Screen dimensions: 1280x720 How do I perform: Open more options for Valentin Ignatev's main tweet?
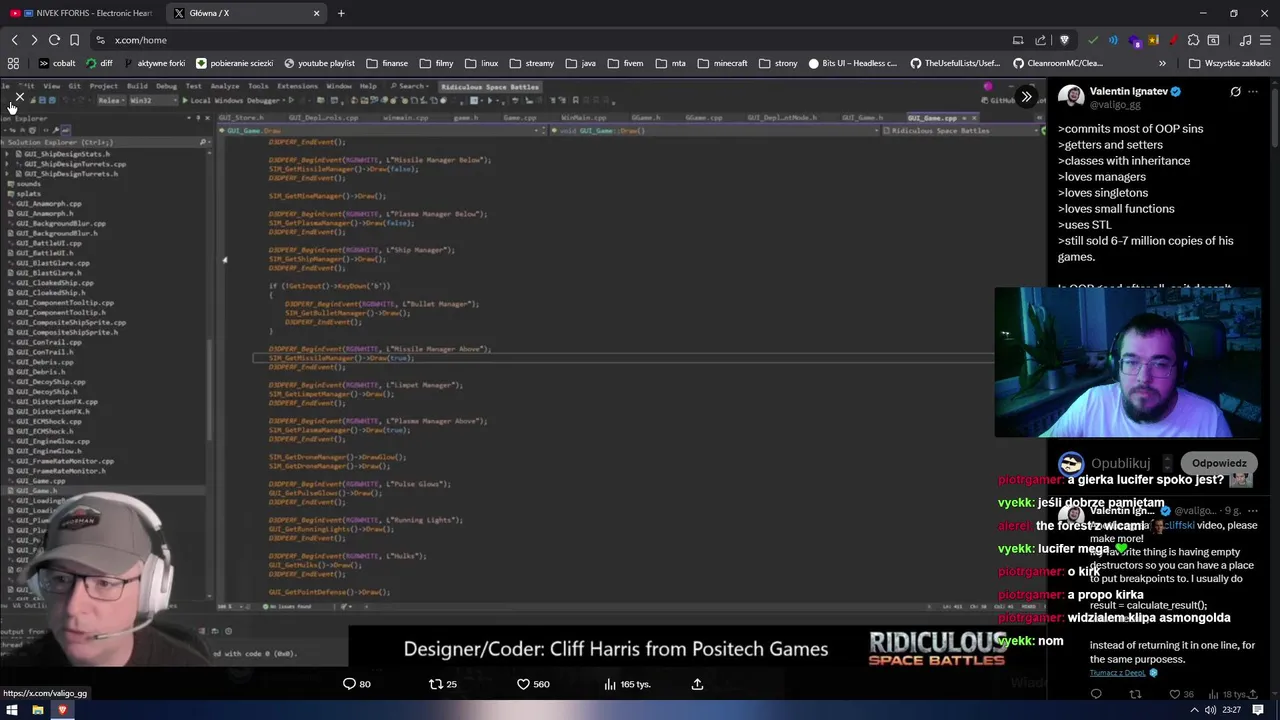1253,92
